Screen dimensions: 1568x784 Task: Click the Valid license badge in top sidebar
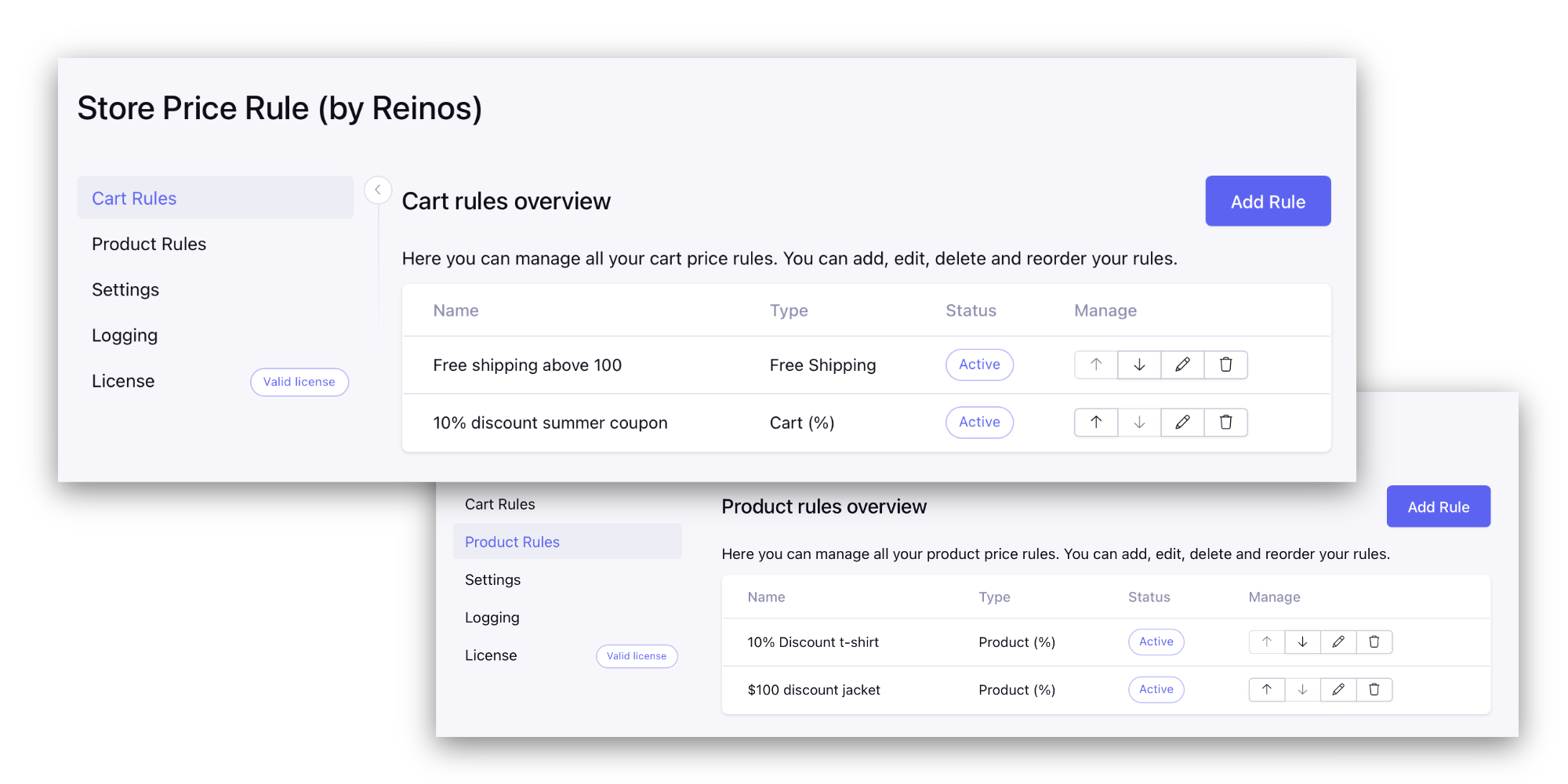(299, 382)
